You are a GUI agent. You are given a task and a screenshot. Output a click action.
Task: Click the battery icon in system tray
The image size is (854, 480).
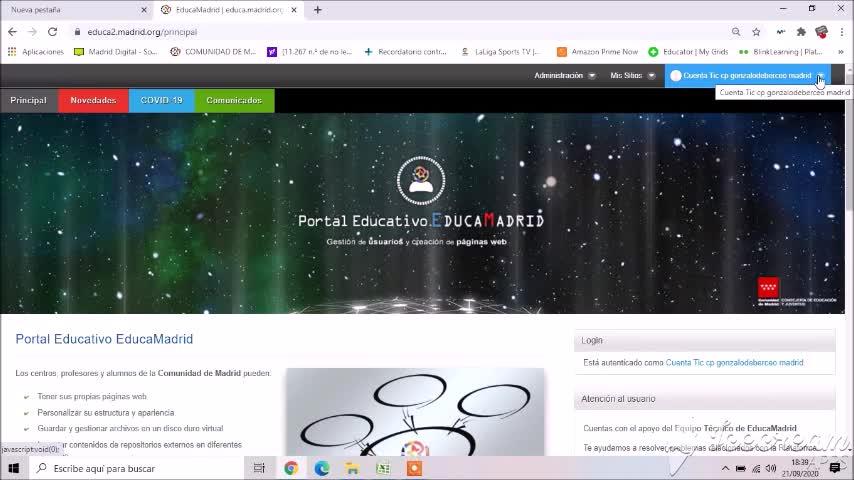(x=741, y=469)
